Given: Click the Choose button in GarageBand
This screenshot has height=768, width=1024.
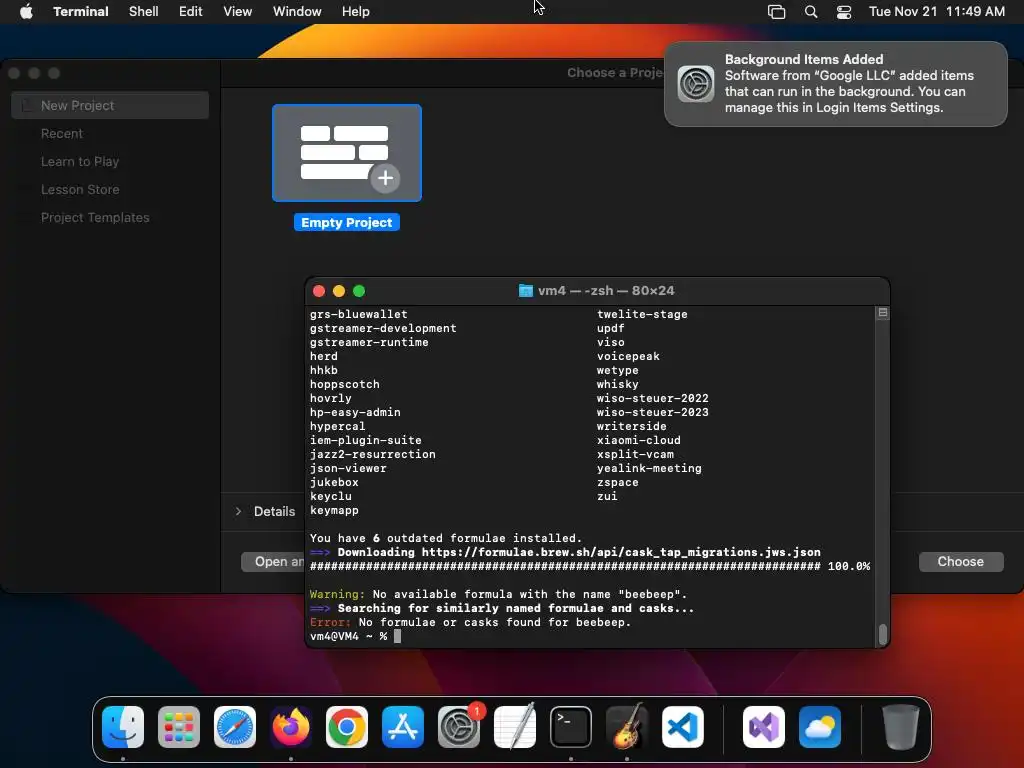Looking at the screenshot, I should point(961,562).
